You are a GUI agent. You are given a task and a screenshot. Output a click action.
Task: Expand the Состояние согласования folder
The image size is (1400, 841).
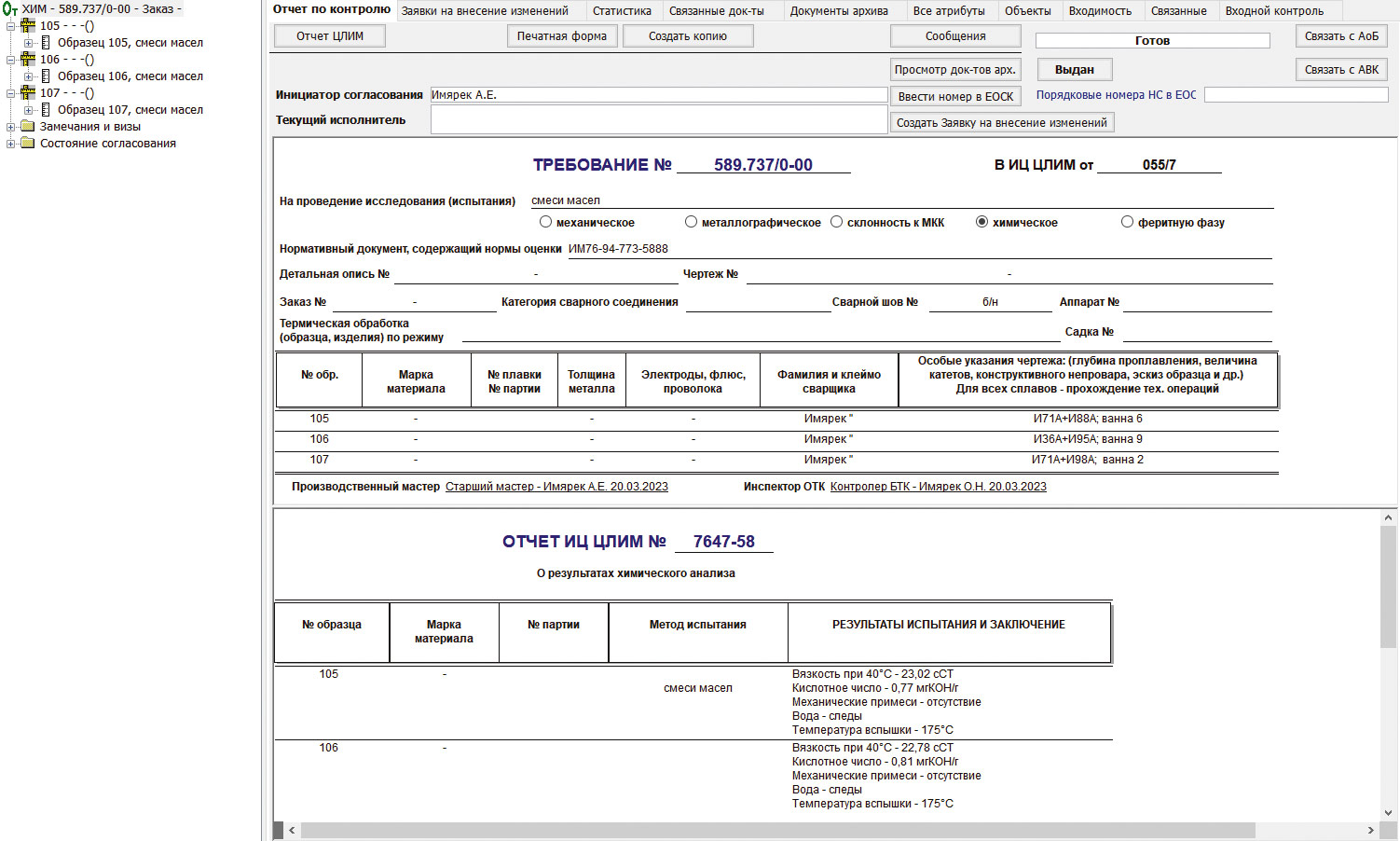(11, 144)
